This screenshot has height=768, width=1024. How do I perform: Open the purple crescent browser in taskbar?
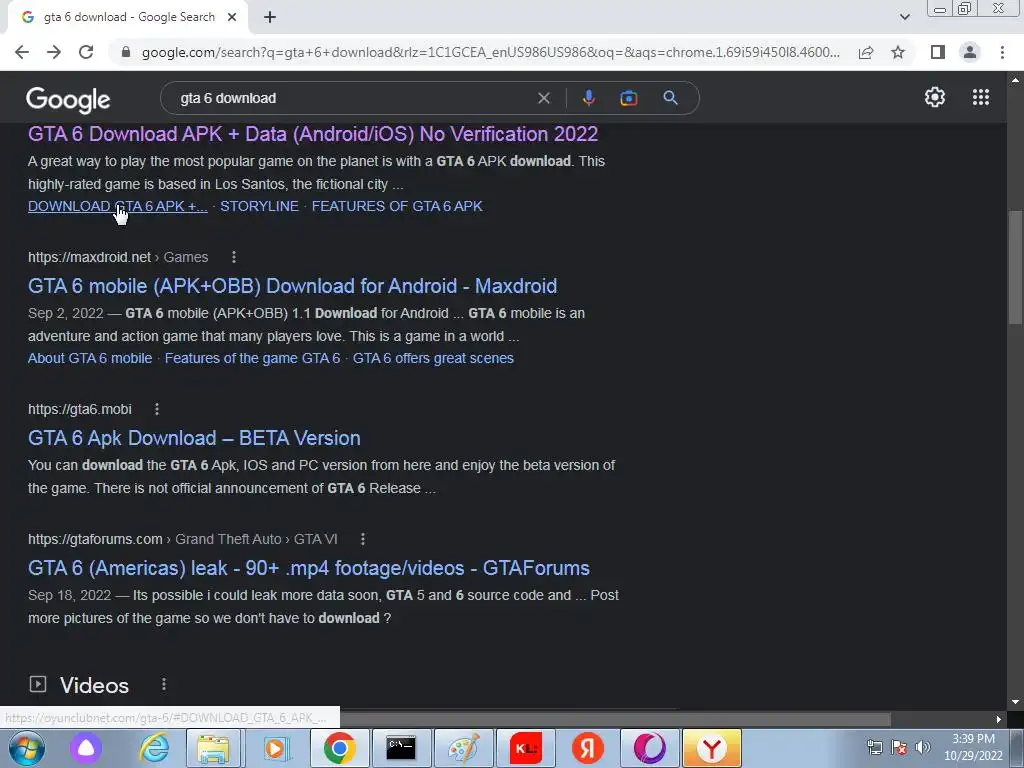click(x=650, y=748)
